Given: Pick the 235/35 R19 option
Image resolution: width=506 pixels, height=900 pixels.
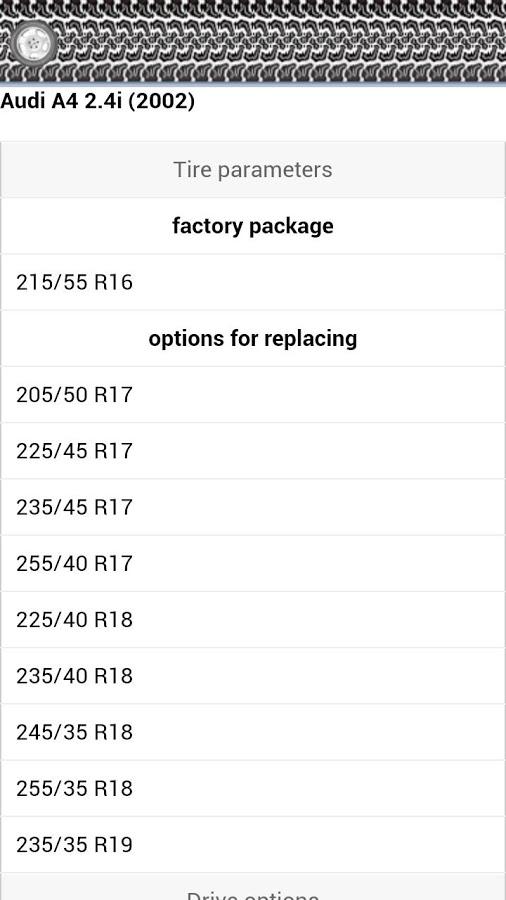Looking at the screenshot, I should pyautogui.click(x=253, y=845).
